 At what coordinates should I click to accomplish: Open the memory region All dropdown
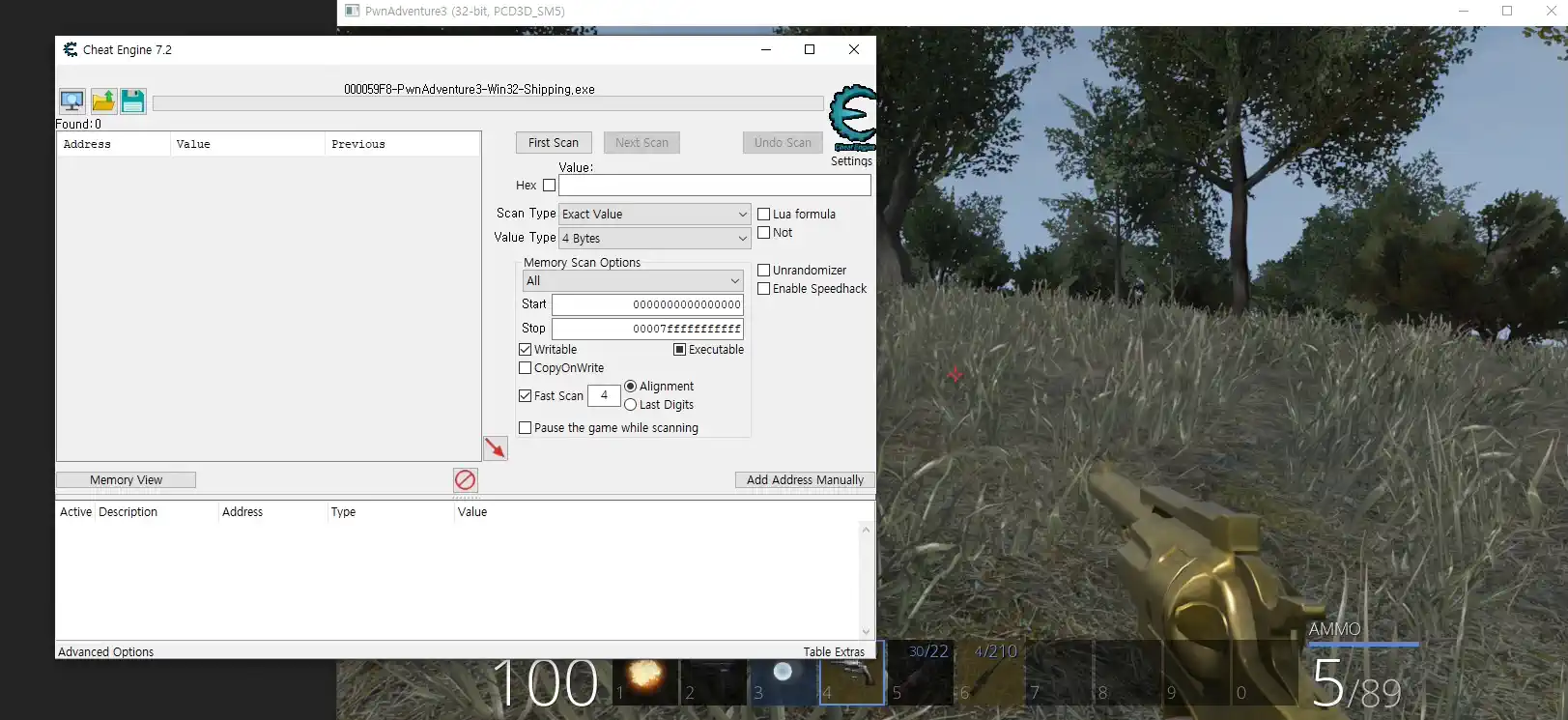(633, 281)
